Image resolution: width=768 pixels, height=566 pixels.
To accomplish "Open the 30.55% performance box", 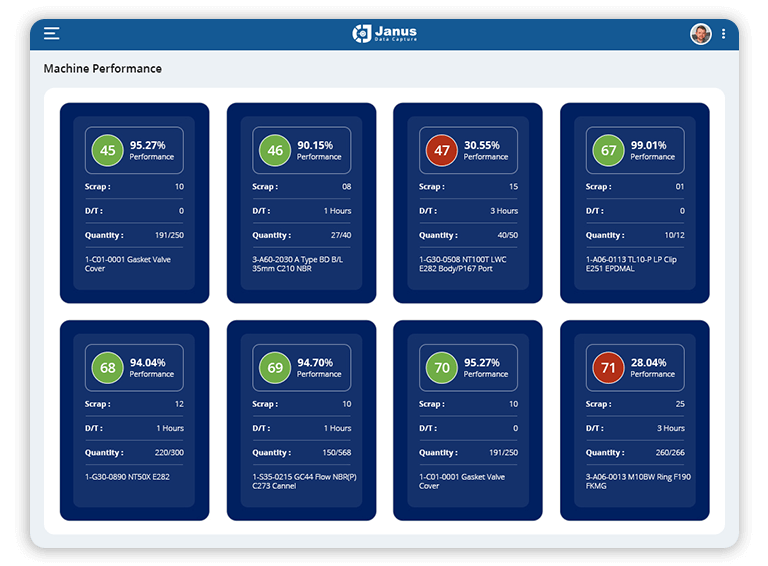I will click(468, 150).
